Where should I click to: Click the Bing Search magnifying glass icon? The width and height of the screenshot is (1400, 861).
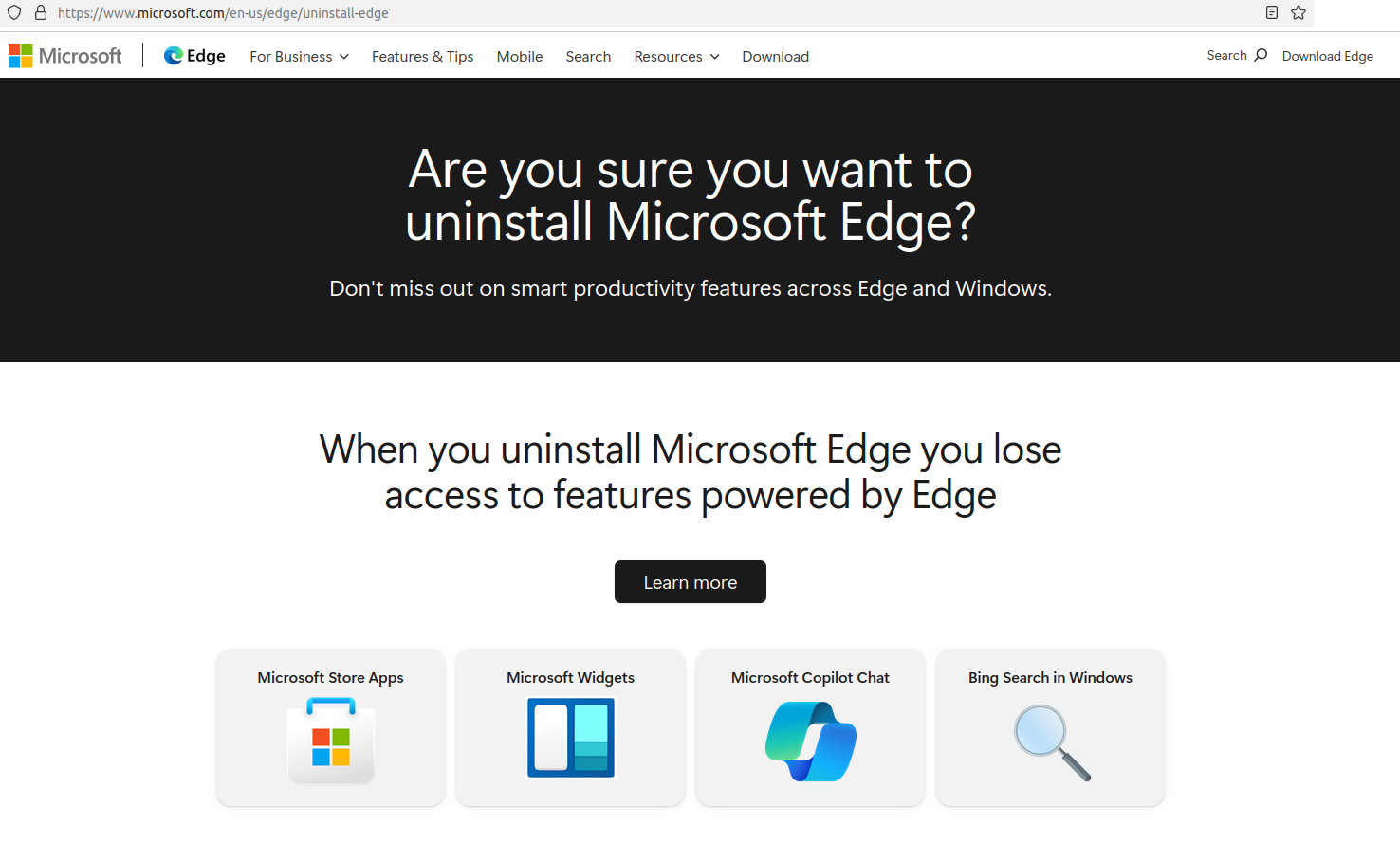(1052, 742)
